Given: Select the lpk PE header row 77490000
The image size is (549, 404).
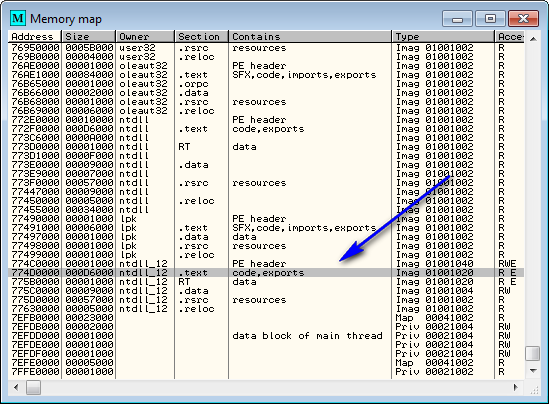Looking at the screenshot, I should 266,218.
